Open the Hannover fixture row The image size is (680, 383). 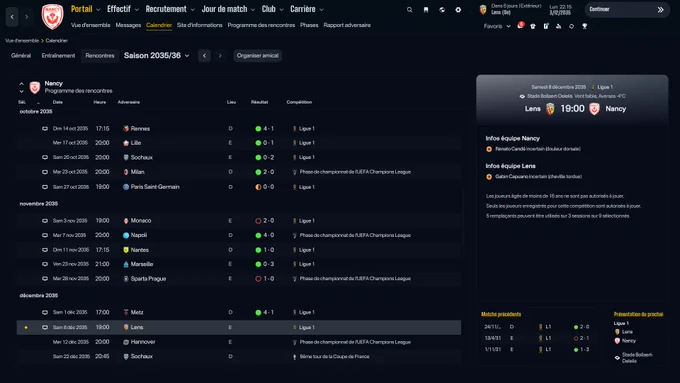coord(239,342)
